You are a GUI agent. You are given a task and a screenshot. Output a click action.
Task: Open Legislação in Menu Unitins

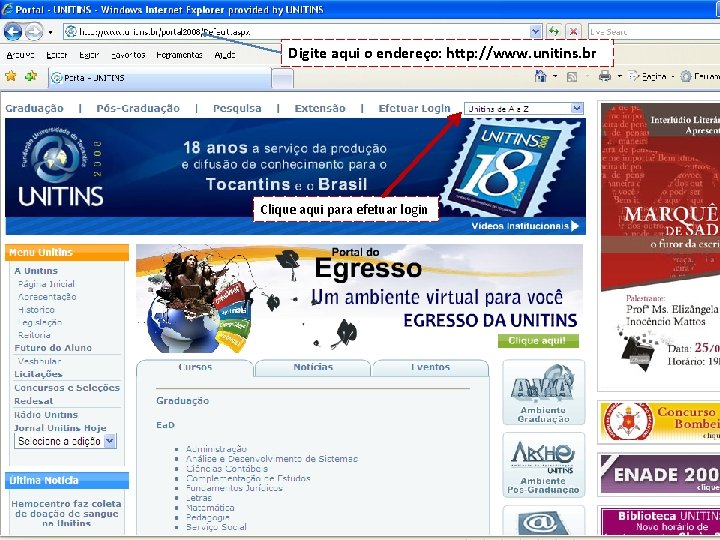[x=40, y=322]
